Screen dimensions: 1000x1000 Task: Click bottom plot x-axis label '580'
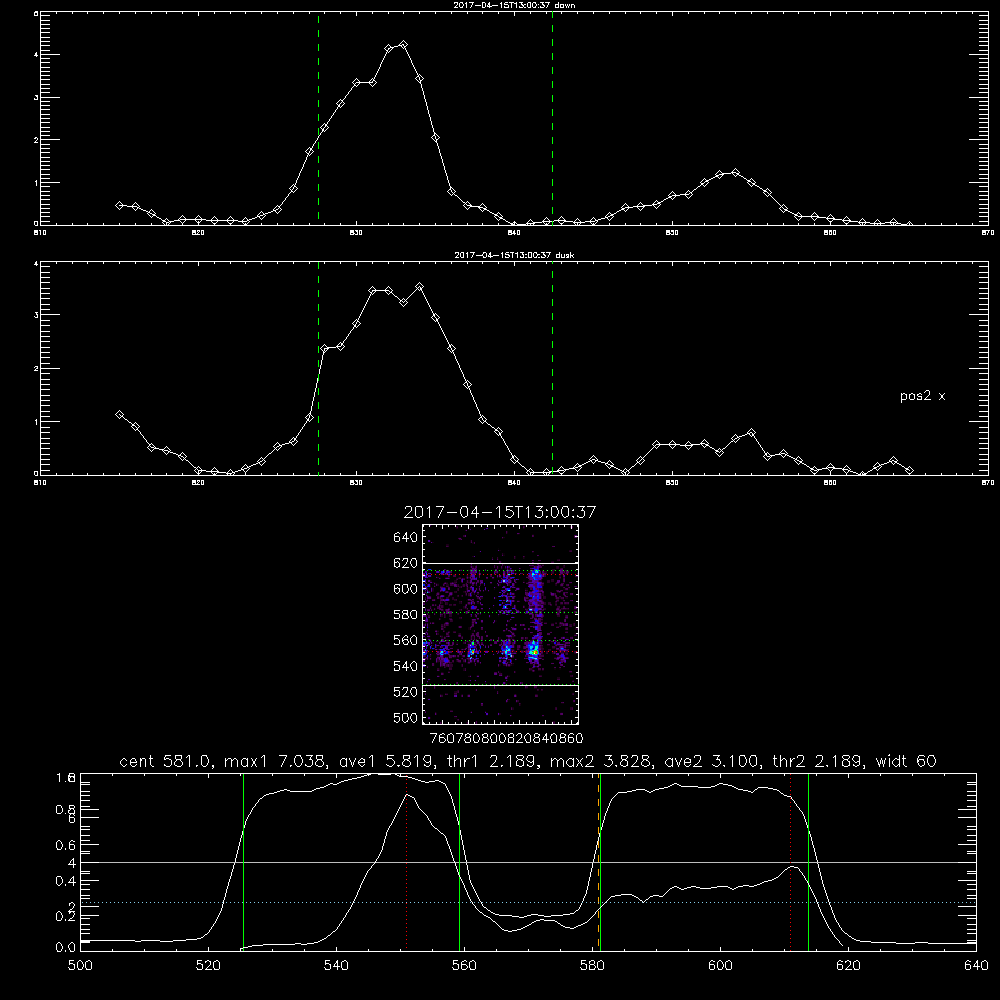(592, 966)
